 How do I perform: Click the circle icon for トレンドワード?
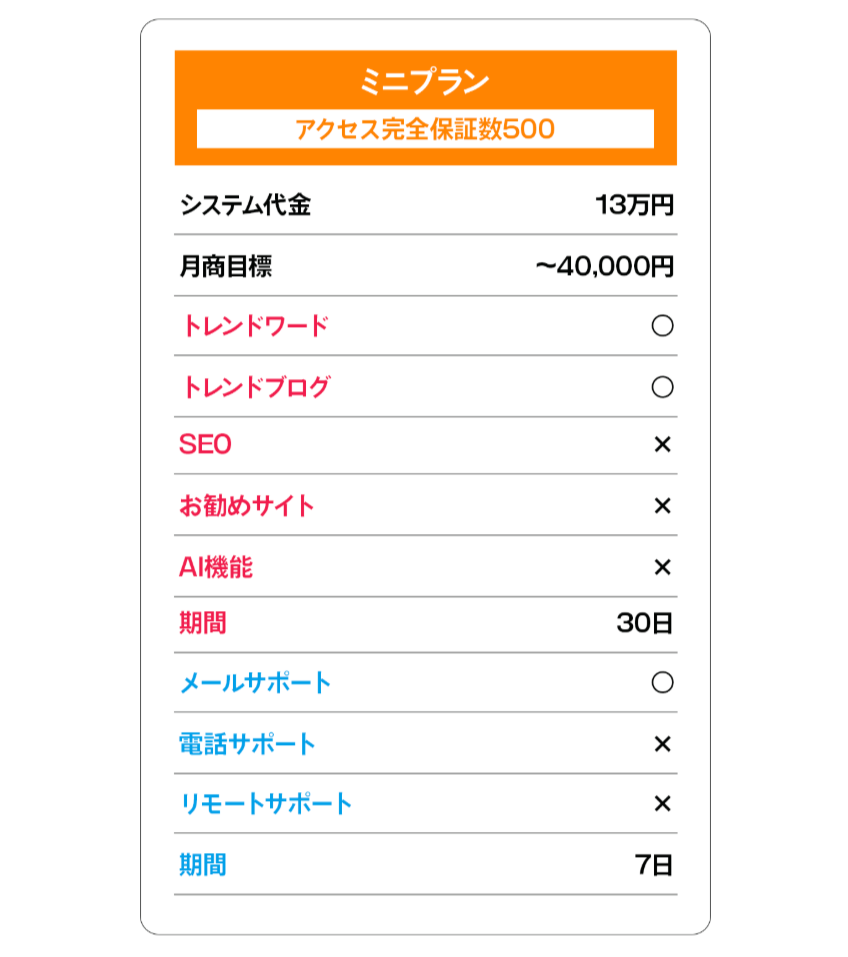662,326
